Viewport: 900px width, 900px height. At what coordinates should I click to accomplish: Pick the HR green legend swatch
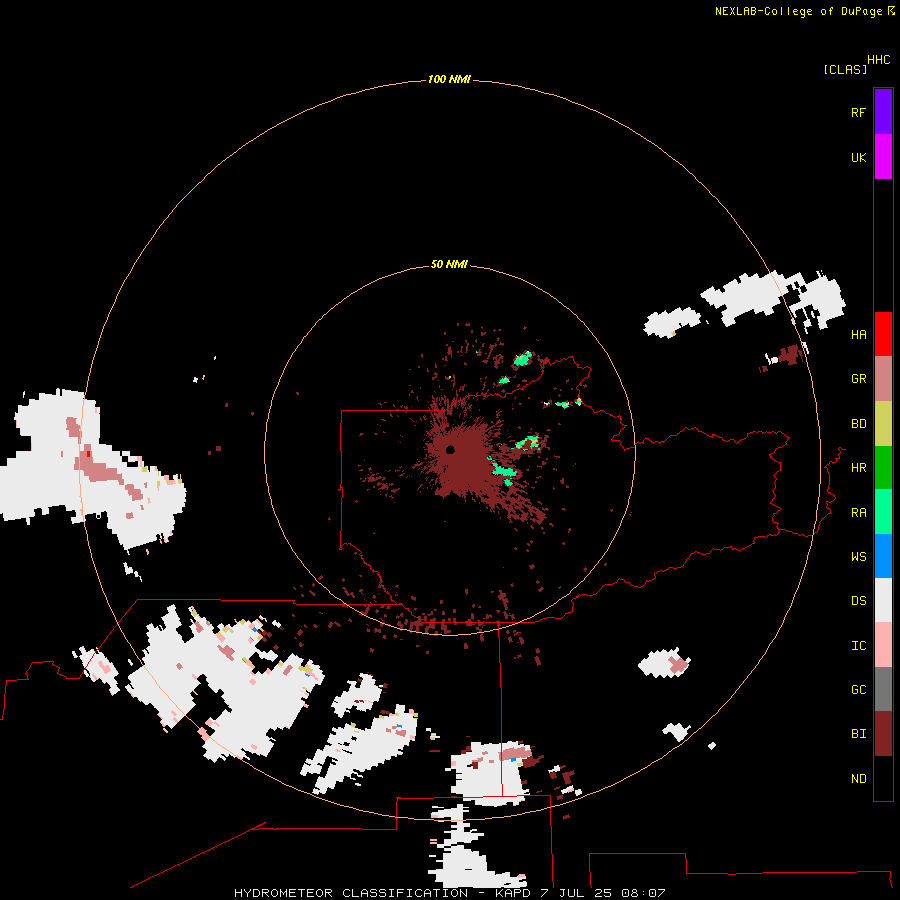(x=883, y=468)
